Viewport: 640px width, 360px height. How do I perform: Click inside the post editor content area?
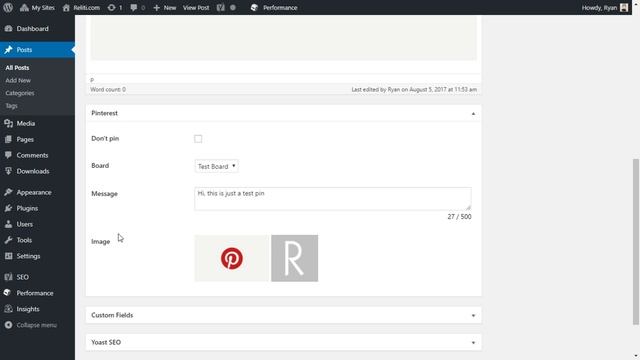click(284, 39)
